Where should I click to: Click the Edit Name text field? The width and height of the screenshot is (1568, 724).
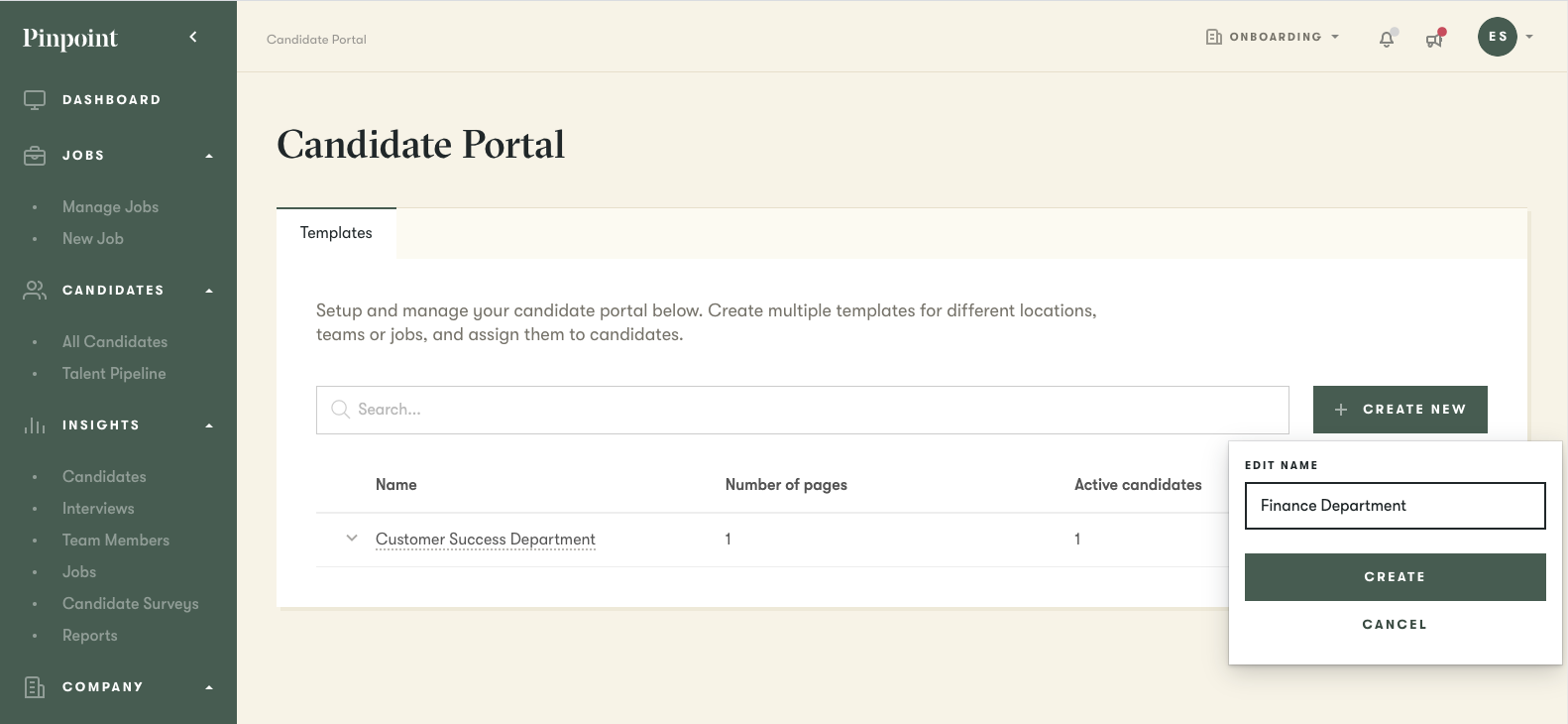coord(1395,506)
